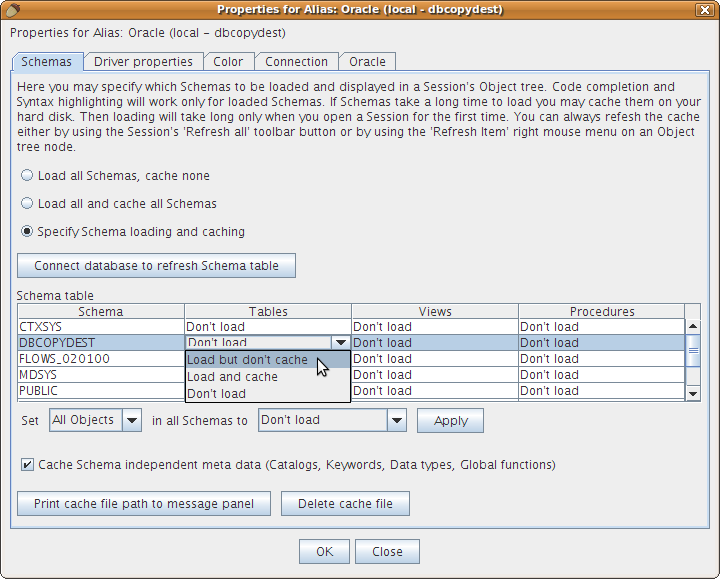The height and width of the screenshot is (579, 720).
Task: Open the Color tab
Action: 228,62
